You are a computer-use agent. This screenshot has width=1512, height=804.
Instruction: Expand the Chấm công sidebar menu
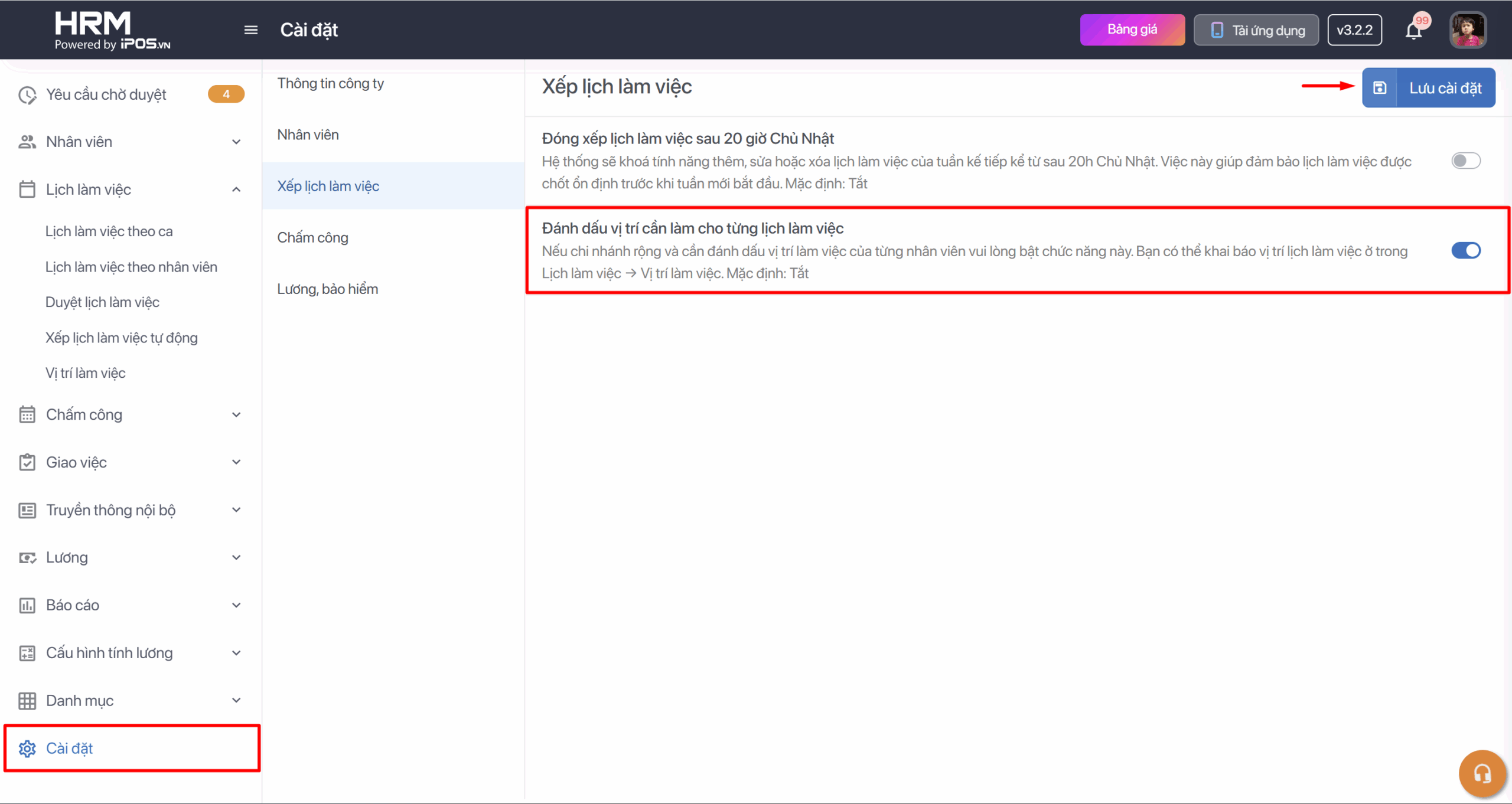point(236,415)
